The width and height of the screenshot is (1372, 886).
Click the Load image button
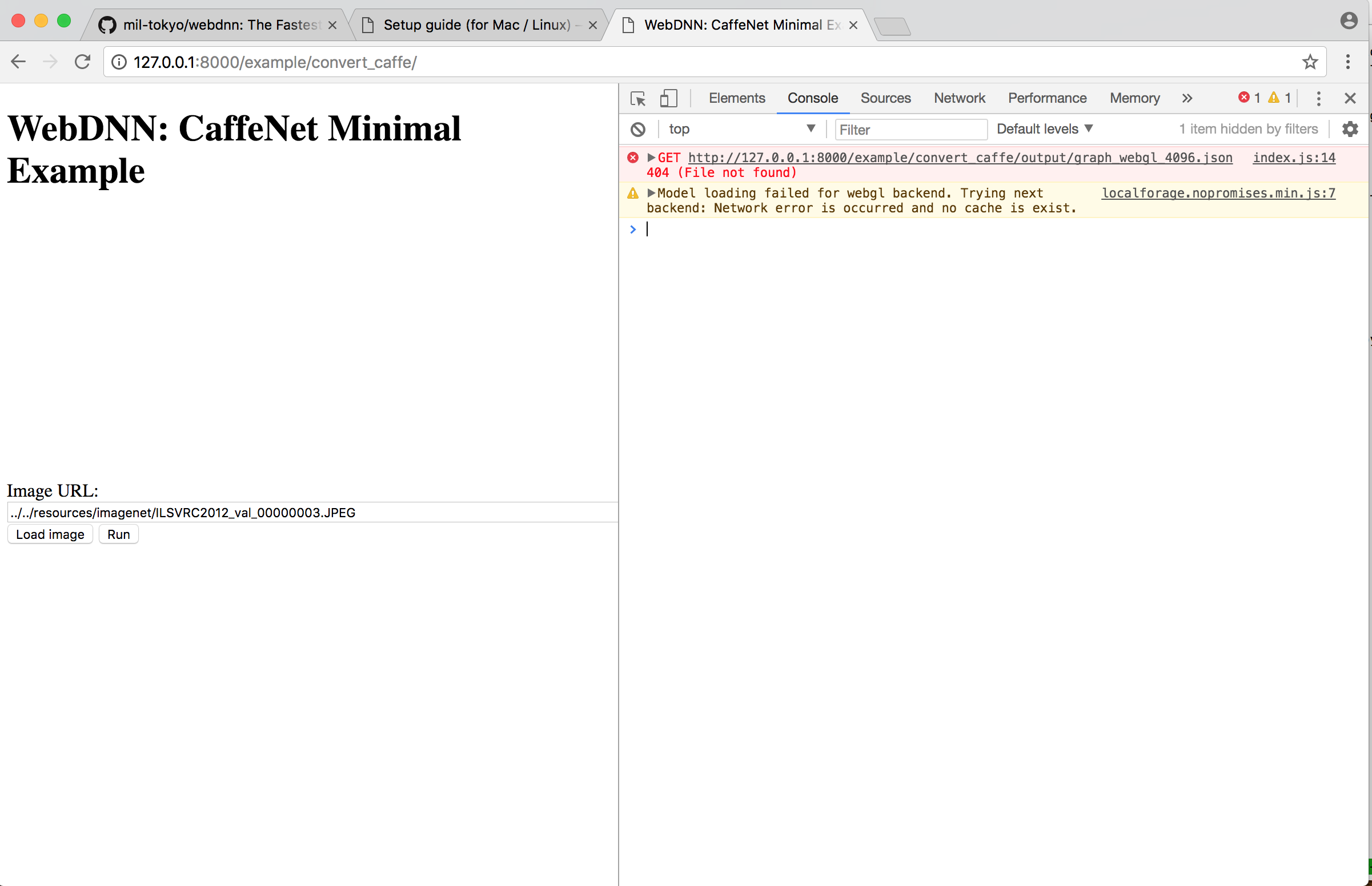50,534
